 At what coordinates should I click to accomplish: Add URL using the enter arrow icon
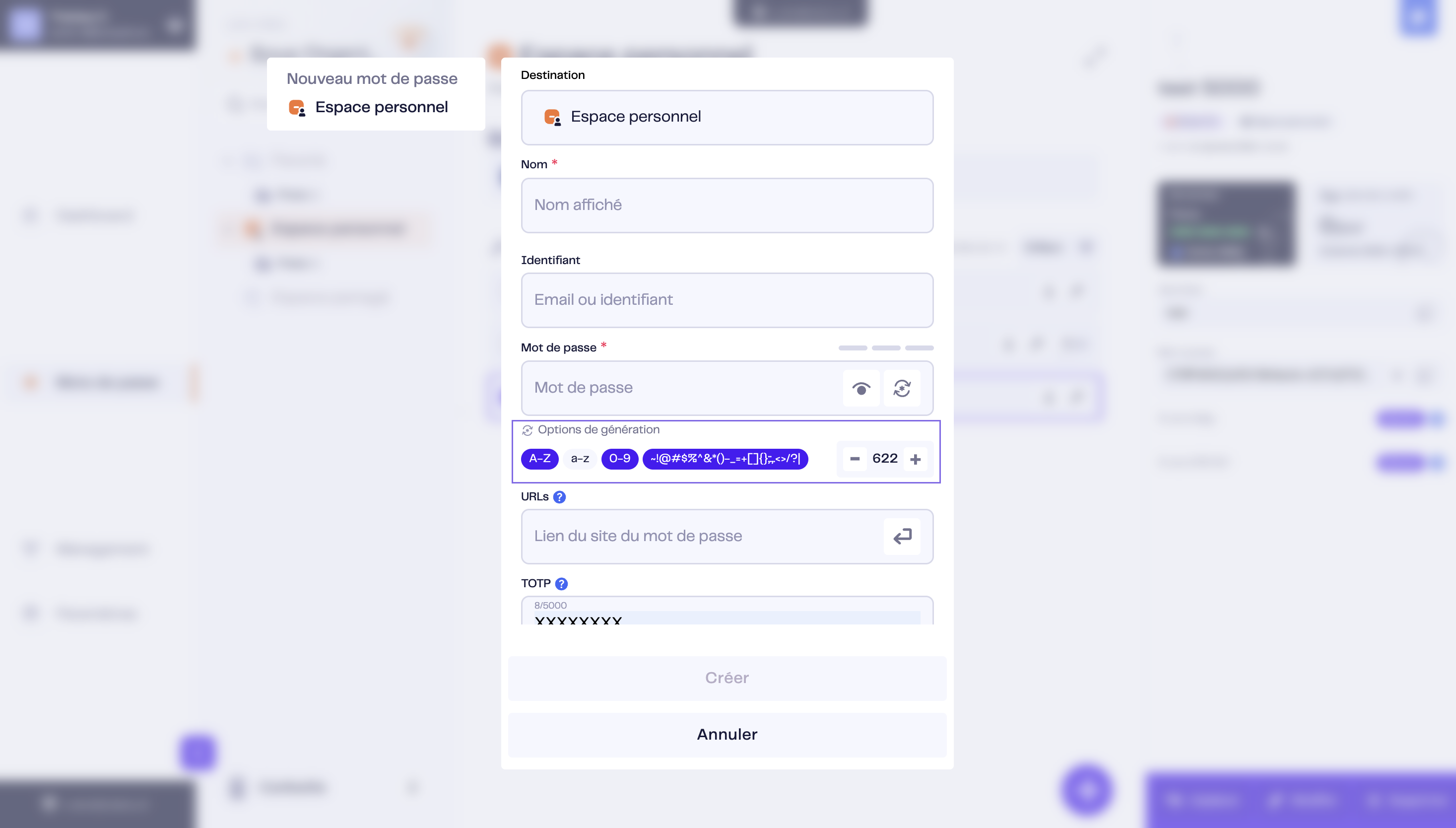point(902,536)
